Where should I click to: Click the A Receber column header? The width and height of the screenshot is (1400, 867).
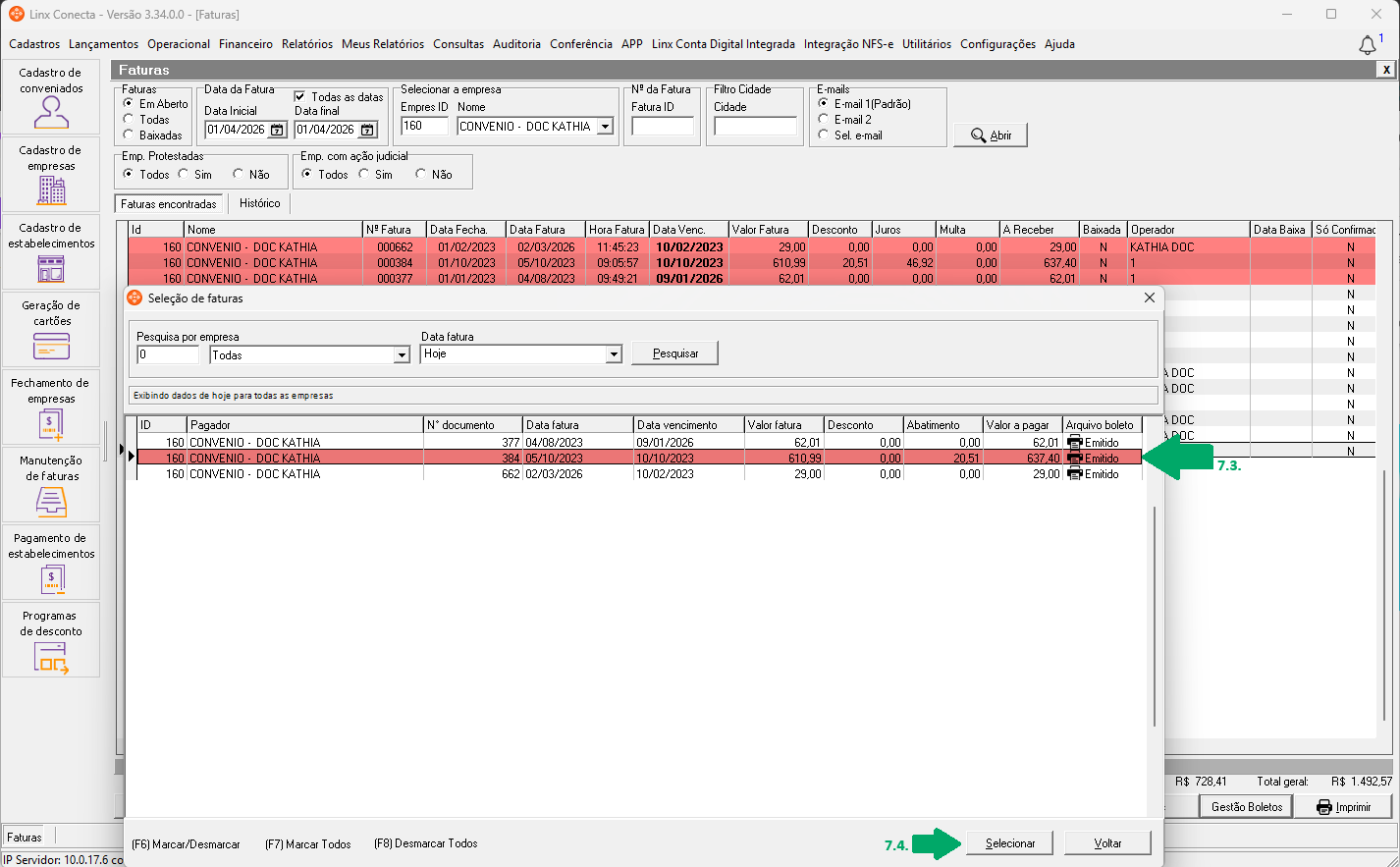pyautogui.click(x=1039, y=230)
